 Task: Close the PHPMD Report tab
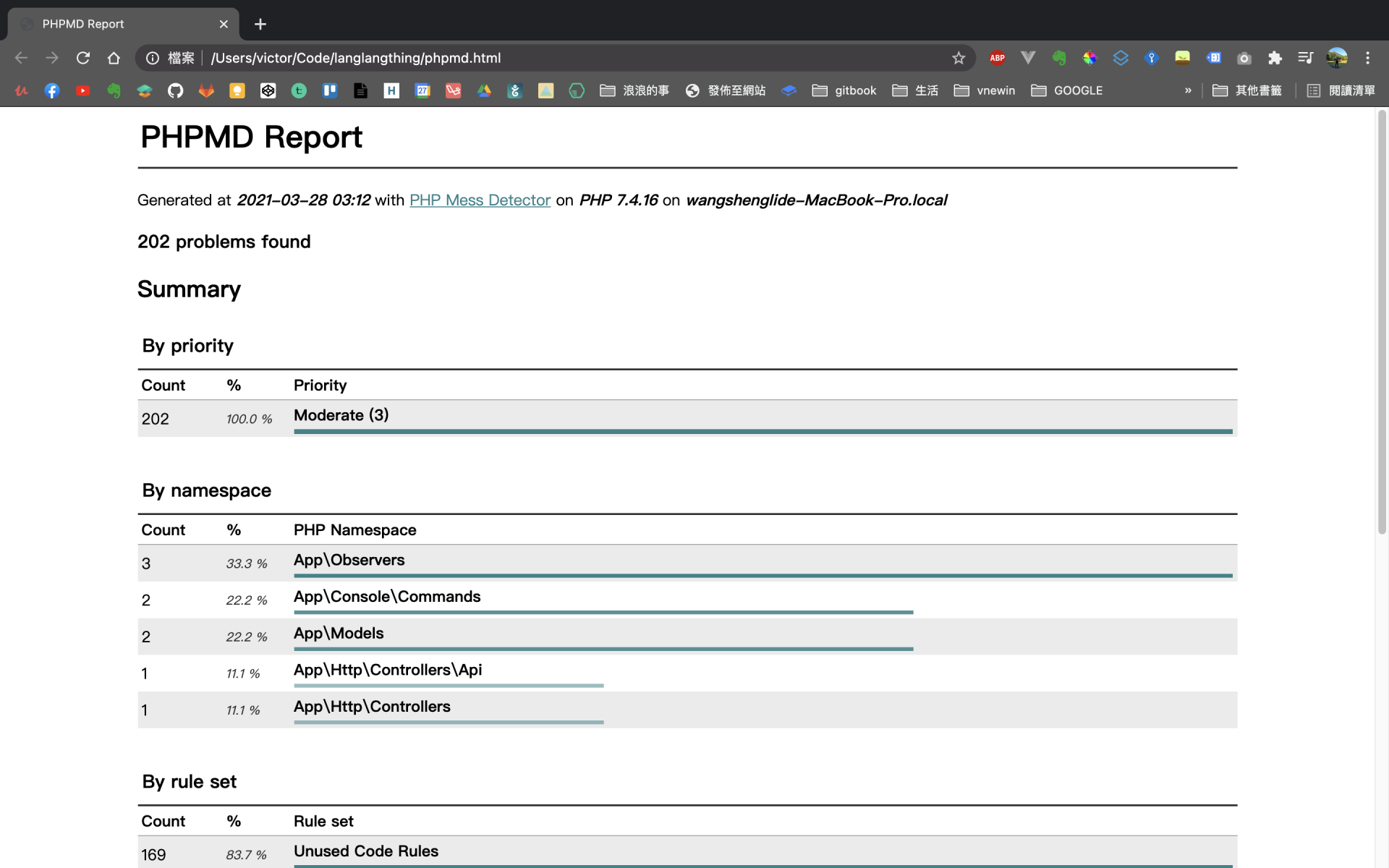point(224,24)
